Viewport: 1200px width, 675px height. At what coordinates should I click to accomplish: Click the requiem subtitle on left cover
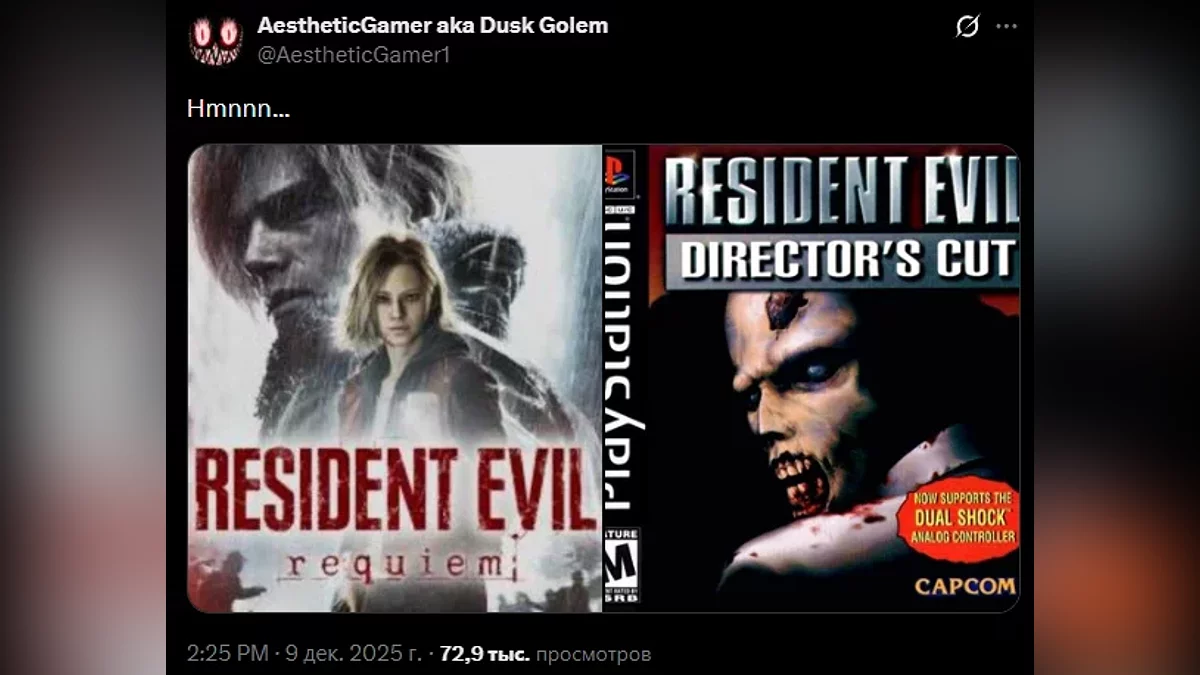(400, 565)
